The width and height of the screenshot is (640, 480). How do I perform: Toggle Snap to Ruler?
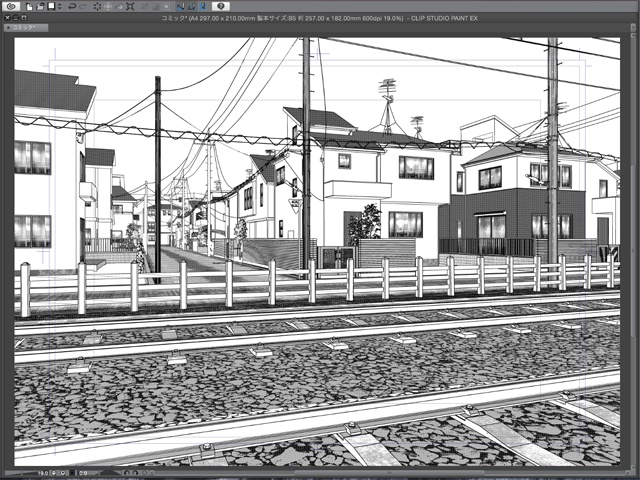pos(180,7)
